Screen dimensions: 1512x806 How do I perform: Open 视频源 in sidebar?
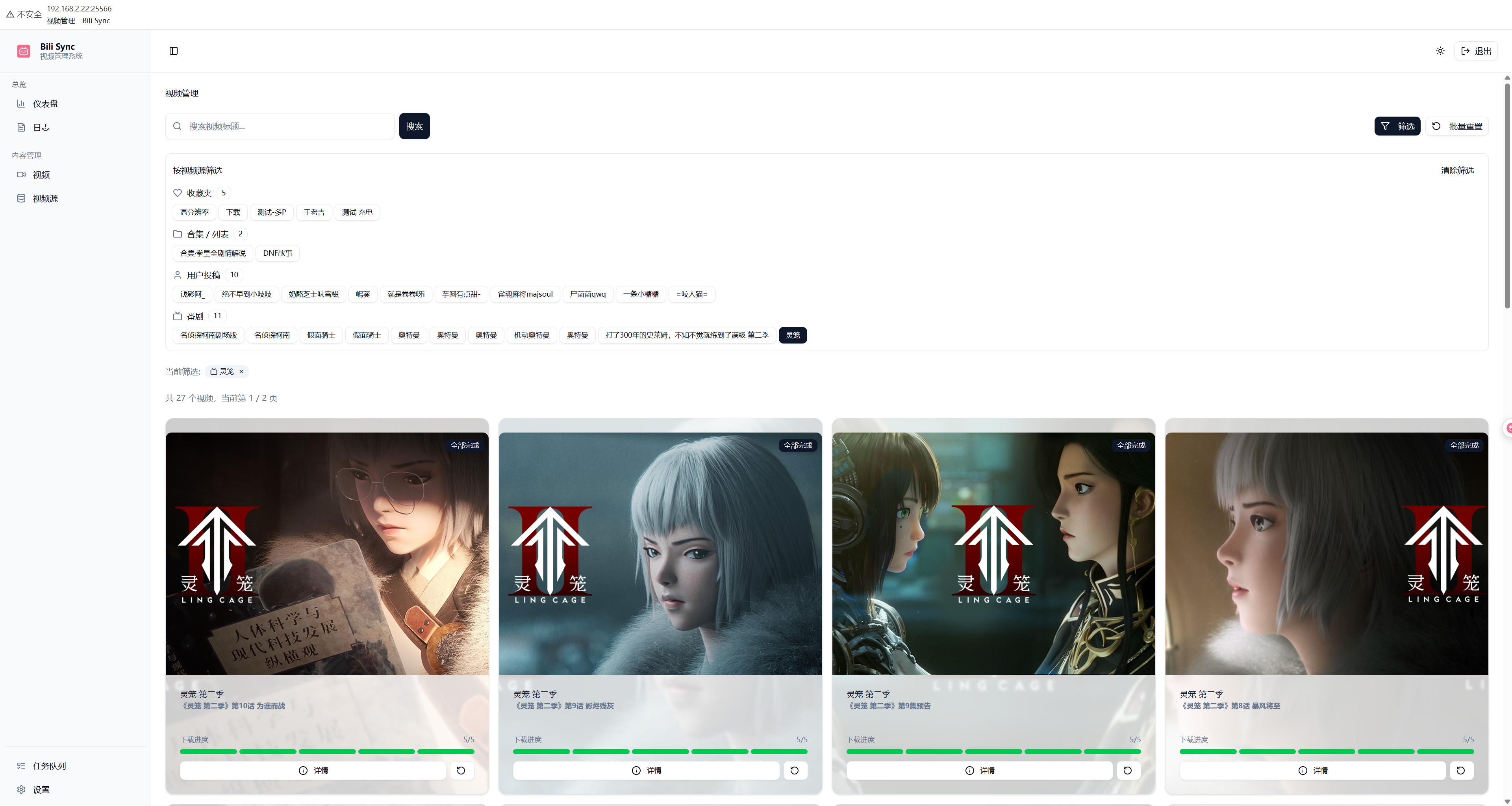(x=45, y=199)
